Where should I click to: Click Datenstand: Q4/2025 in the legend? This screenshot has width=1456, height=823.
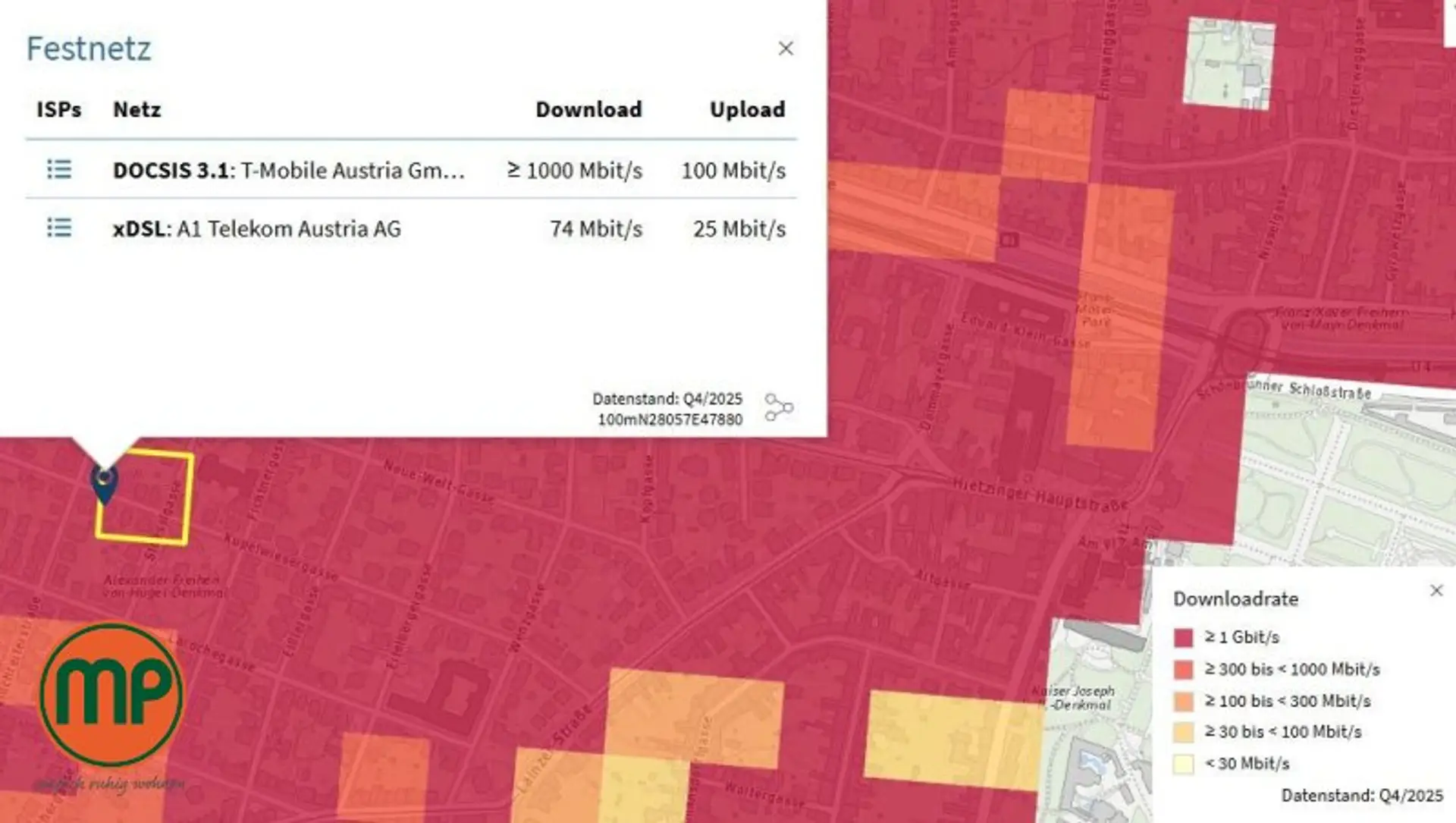pyautogui.click(x=1362, y=796)
